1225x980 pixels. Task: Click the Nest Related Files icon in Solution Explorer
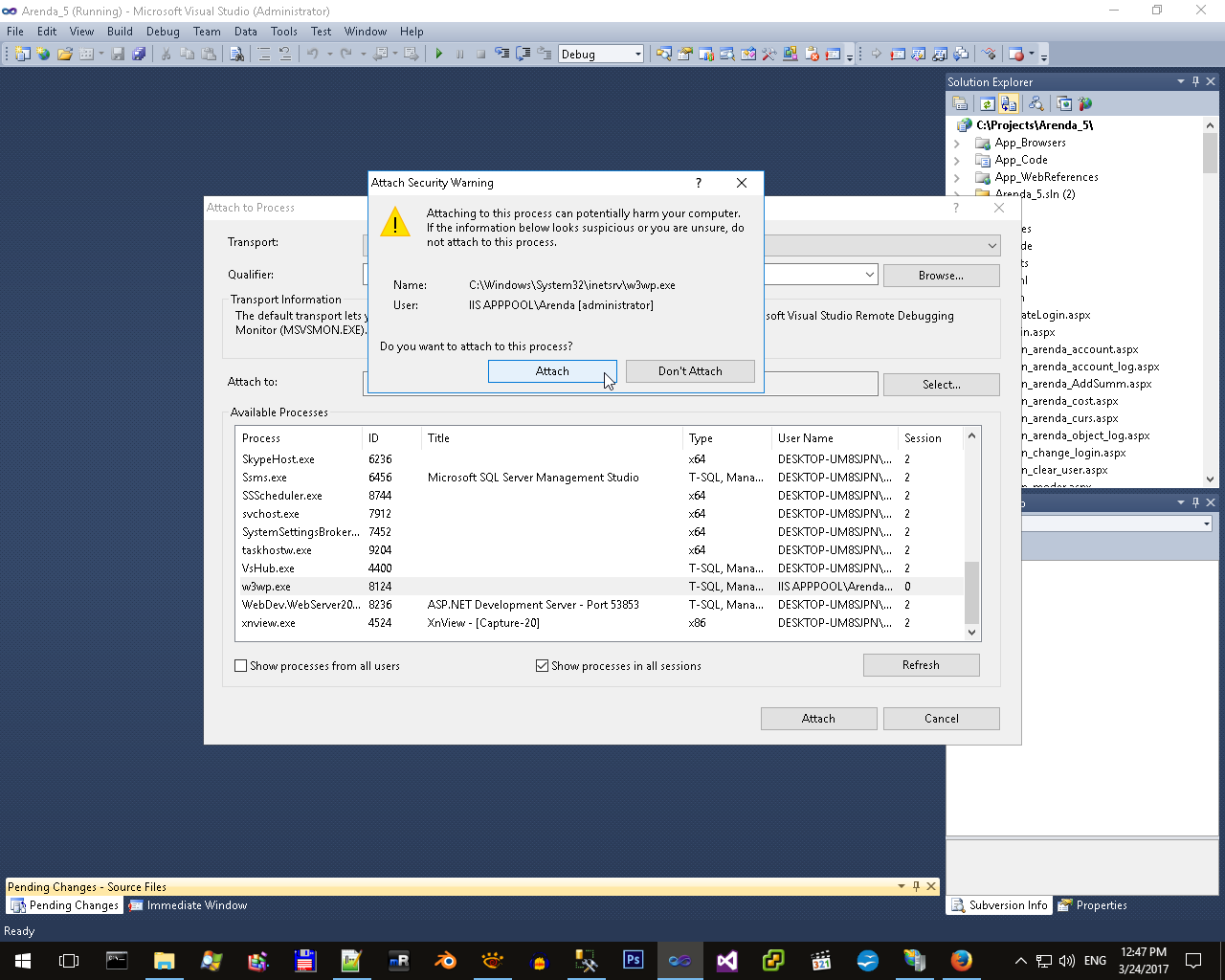click(1009, 103)
